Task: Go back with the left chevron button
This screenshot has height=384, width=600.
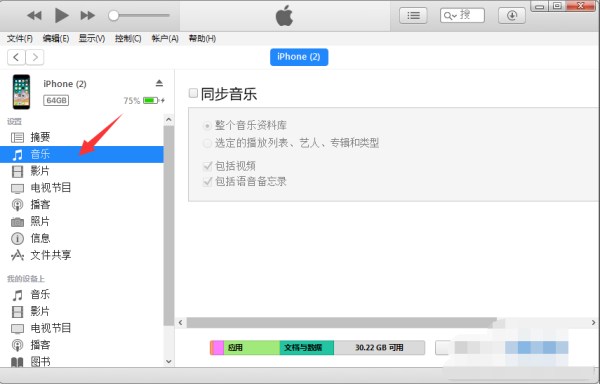Action: point(16,57)
